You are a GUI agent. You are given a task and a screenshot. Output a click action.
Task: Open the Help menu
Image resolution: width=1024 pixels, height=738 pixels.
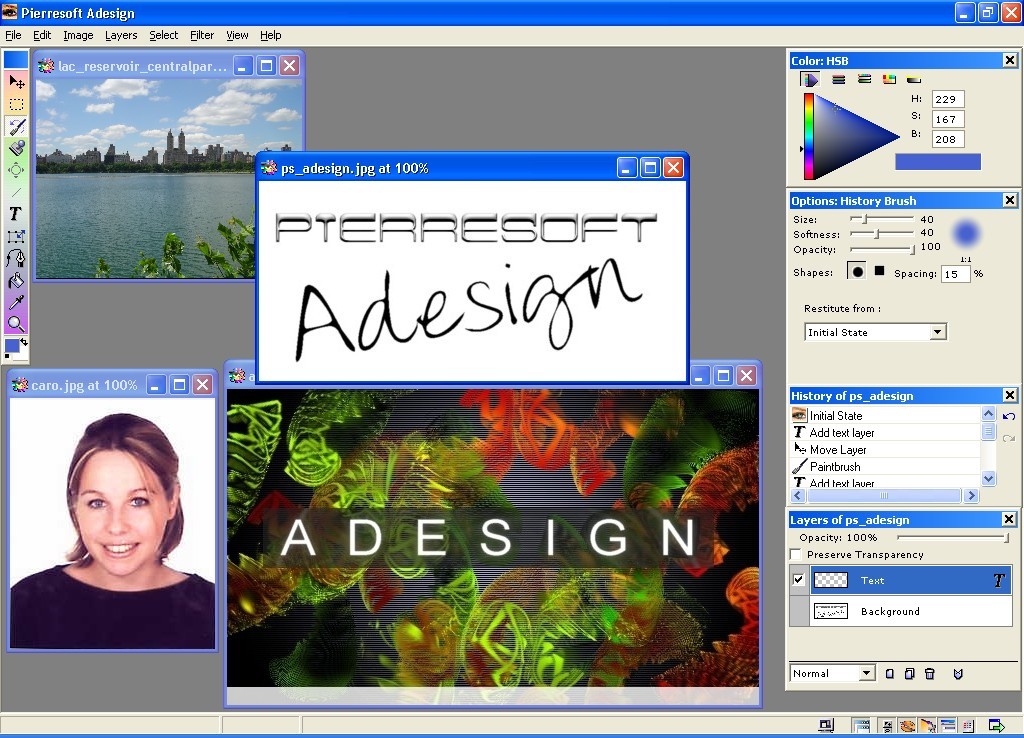pyautogui.click(x=270, y=35)
